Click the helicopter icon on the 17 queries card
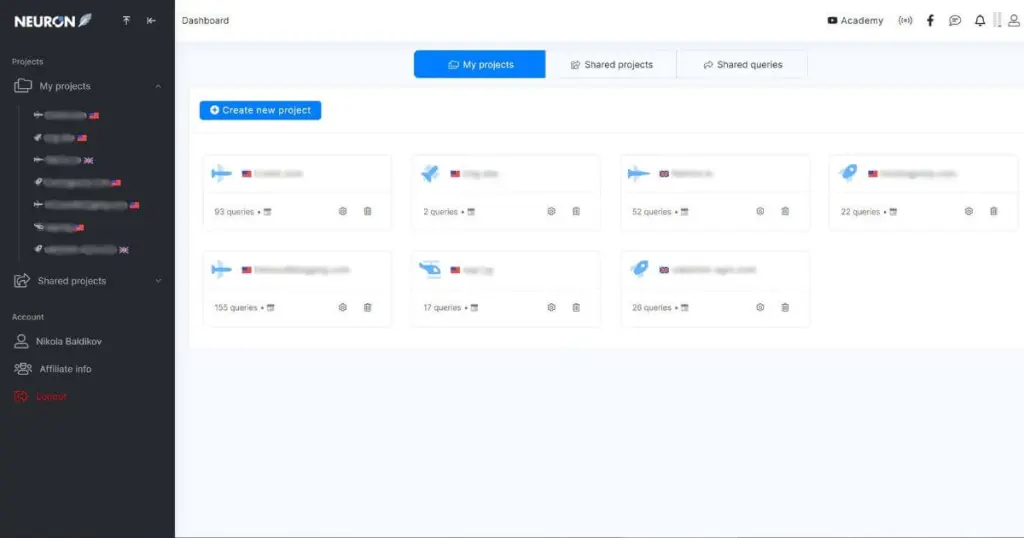The image size is (1024, 538). [430, 269]
